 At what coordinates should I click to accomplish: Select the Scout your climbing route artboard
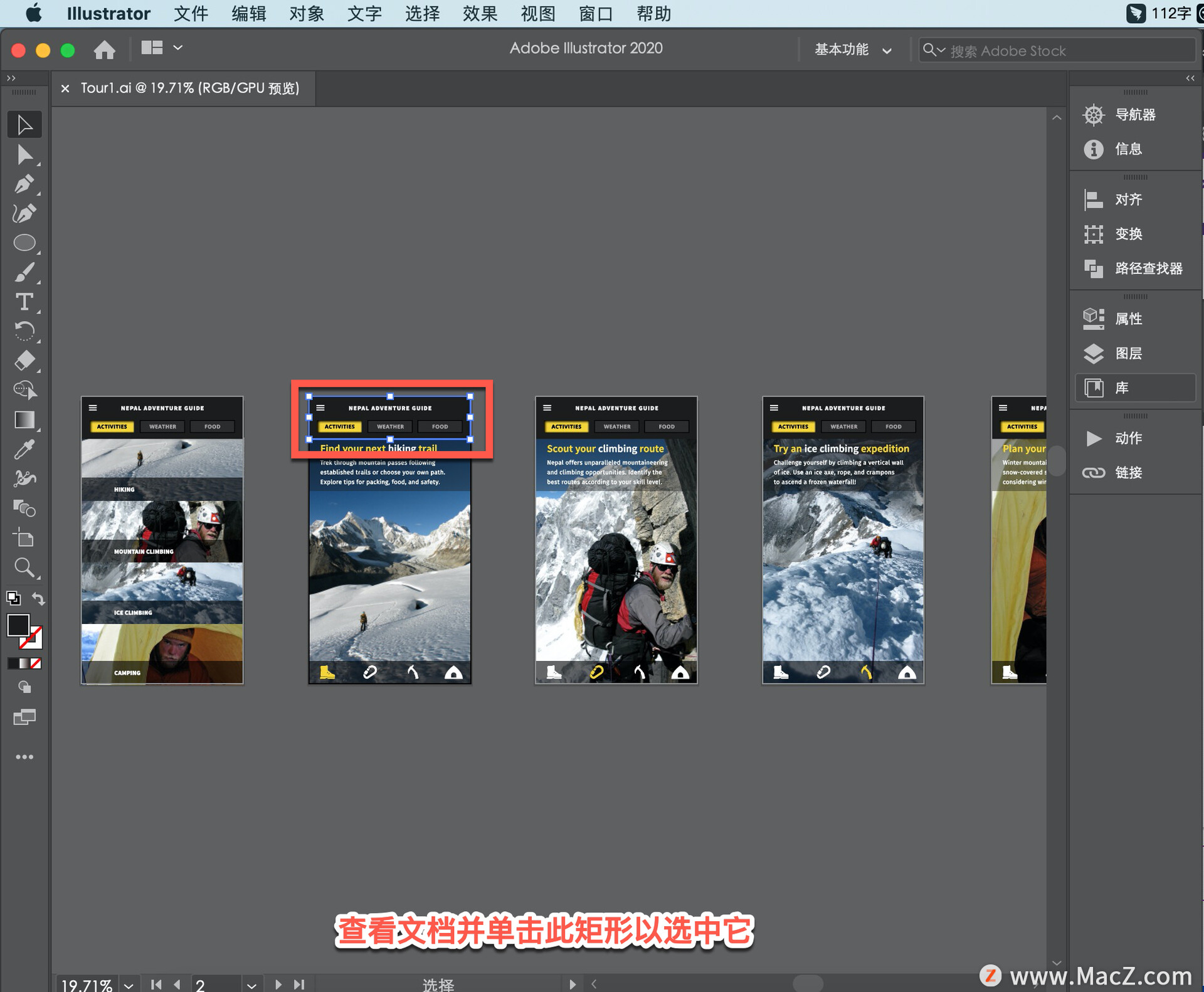pos(616,540)
